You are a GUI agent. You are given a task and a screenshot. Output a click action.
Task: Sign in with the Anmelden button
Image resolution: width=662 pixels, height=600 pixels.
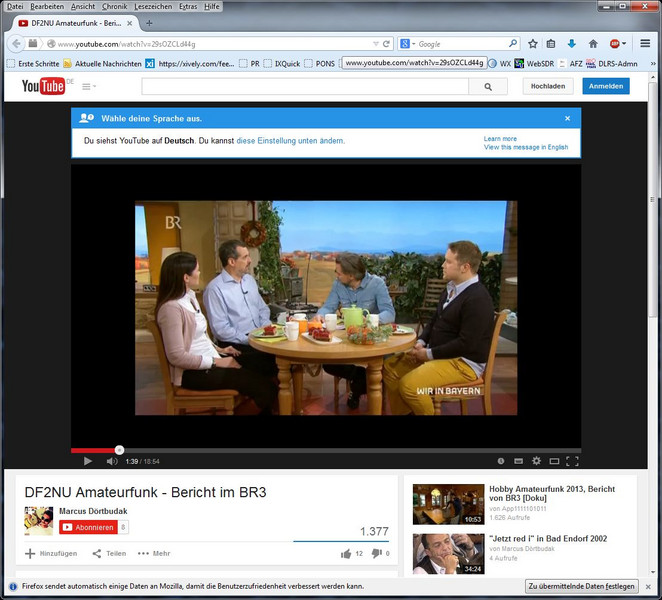tap(606, 86)
